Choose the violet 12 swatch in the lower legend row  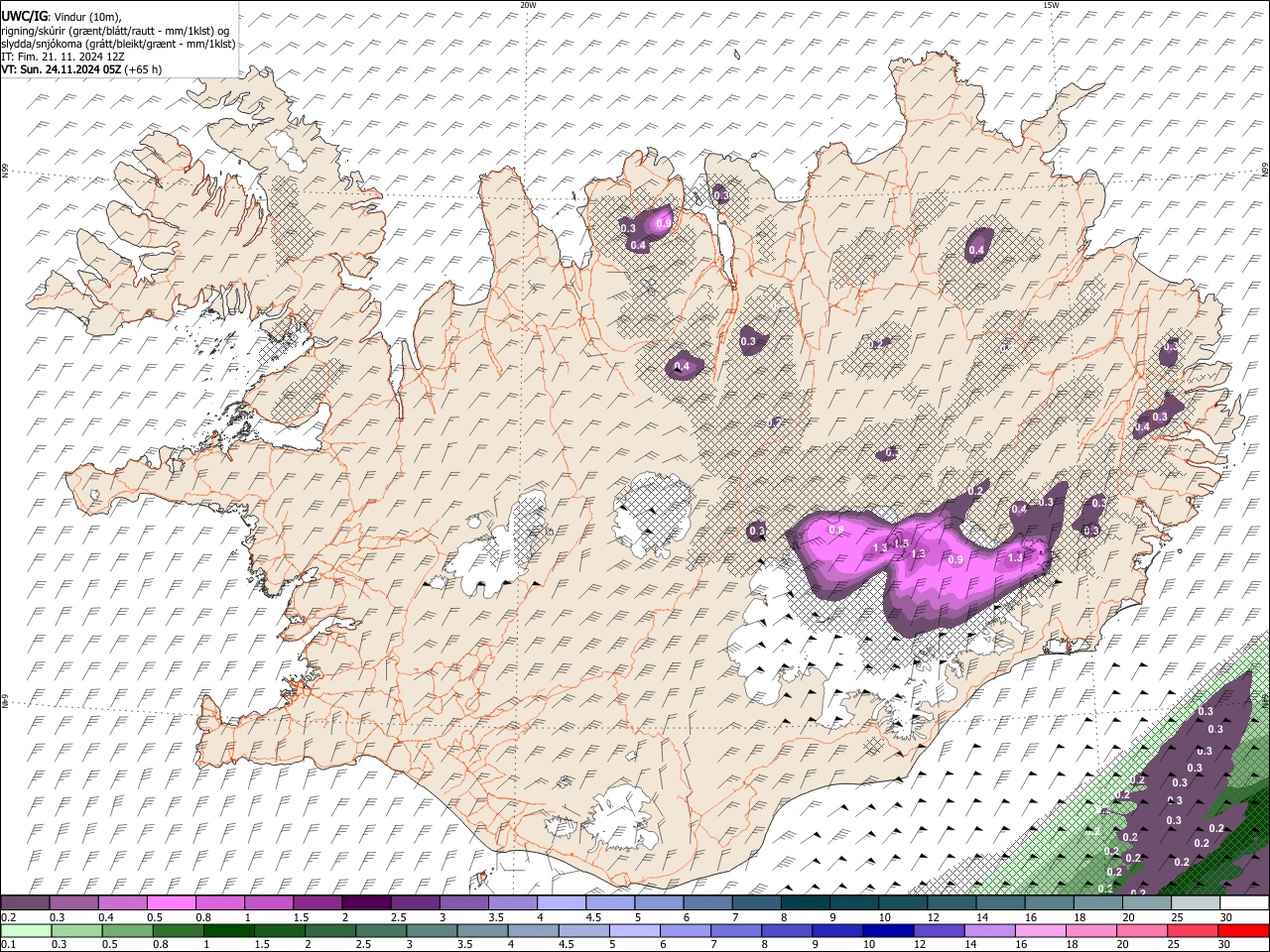click(x=938, y=930)
